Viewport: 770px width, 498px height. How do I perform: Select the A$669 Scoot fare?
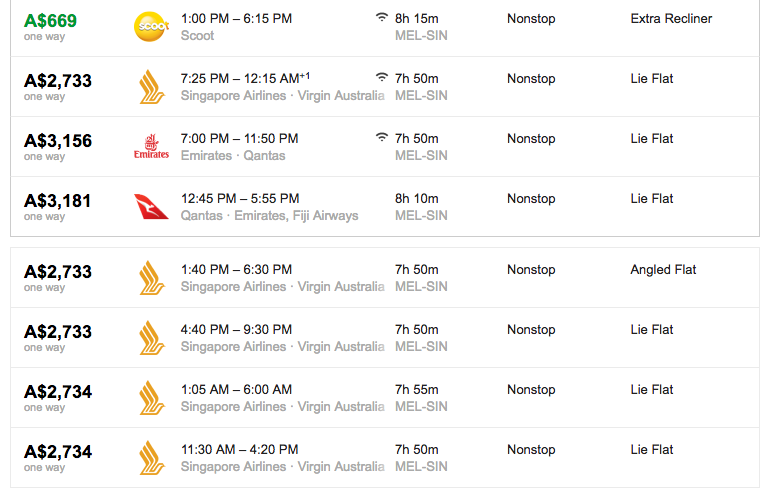51,21
